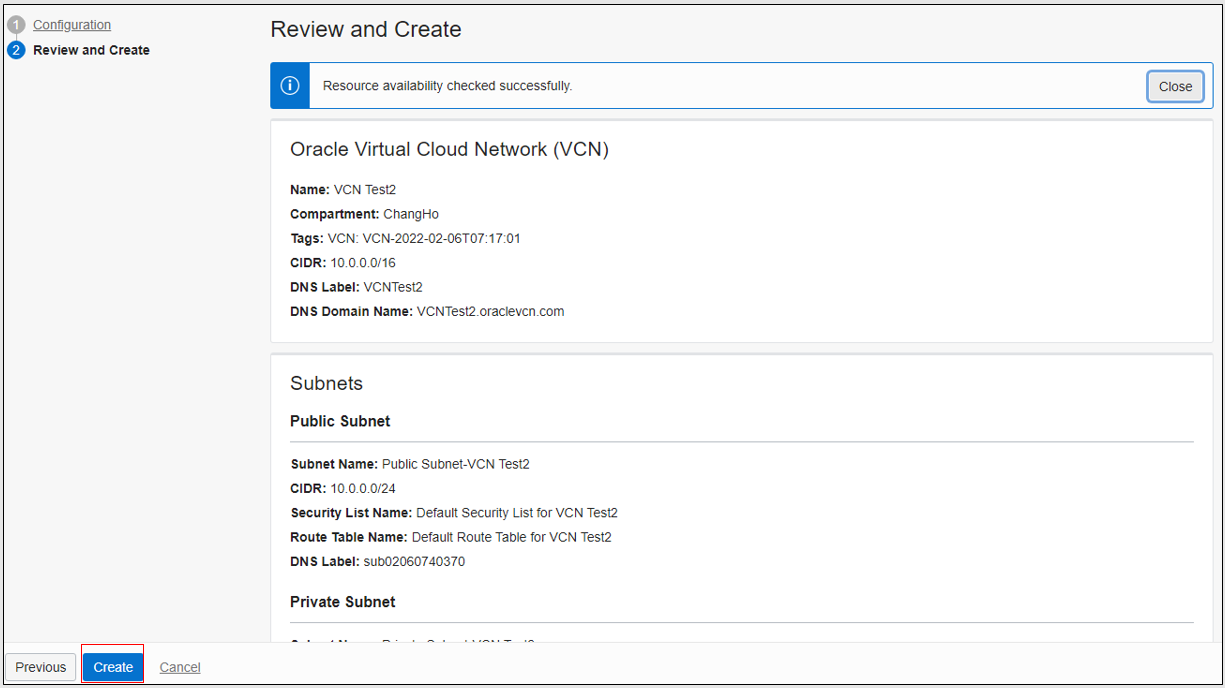Click subnet DNS Label 'sub02060740370'

pyautogui.click(x=414, y=561)
